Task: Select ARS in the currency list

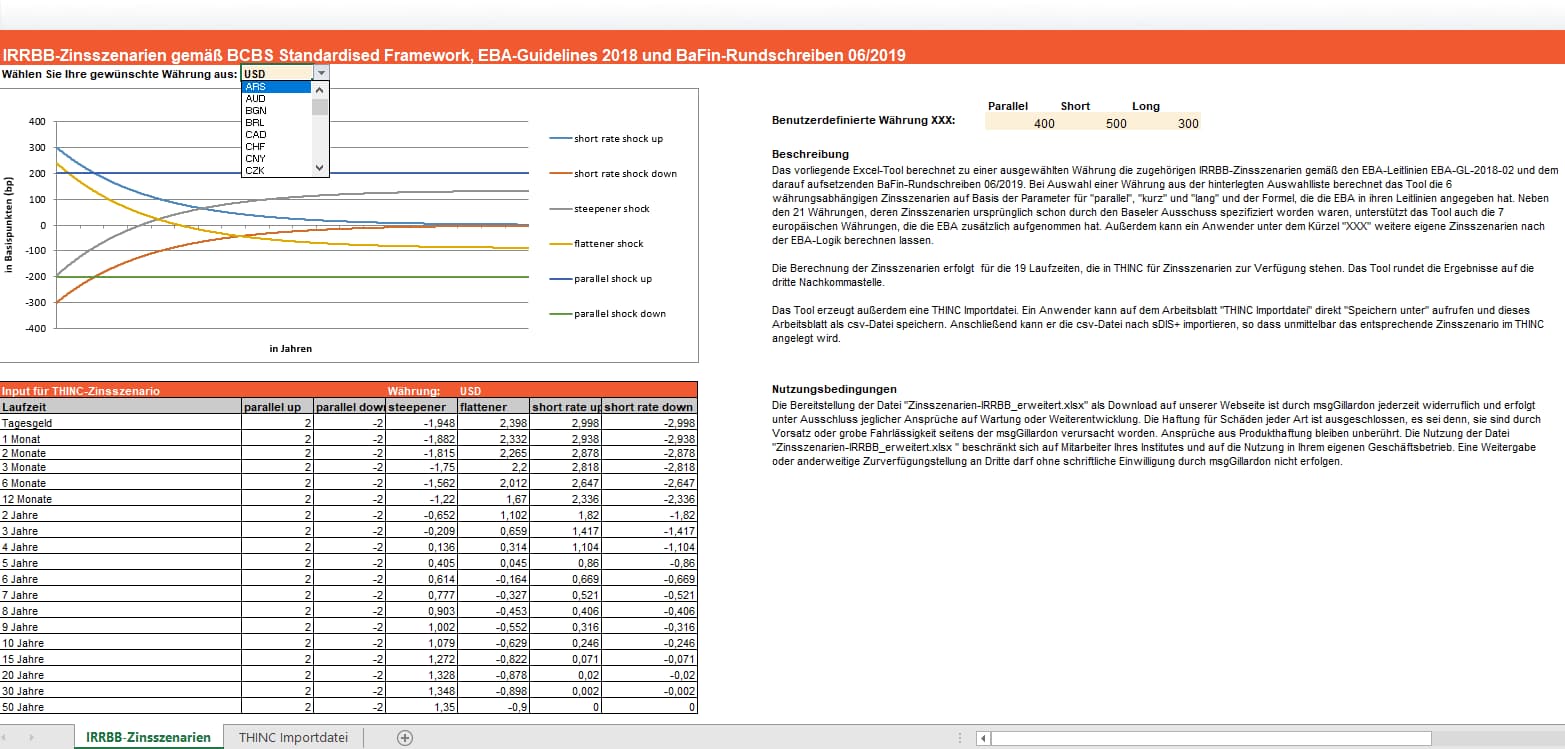Action: coord(276,87)
